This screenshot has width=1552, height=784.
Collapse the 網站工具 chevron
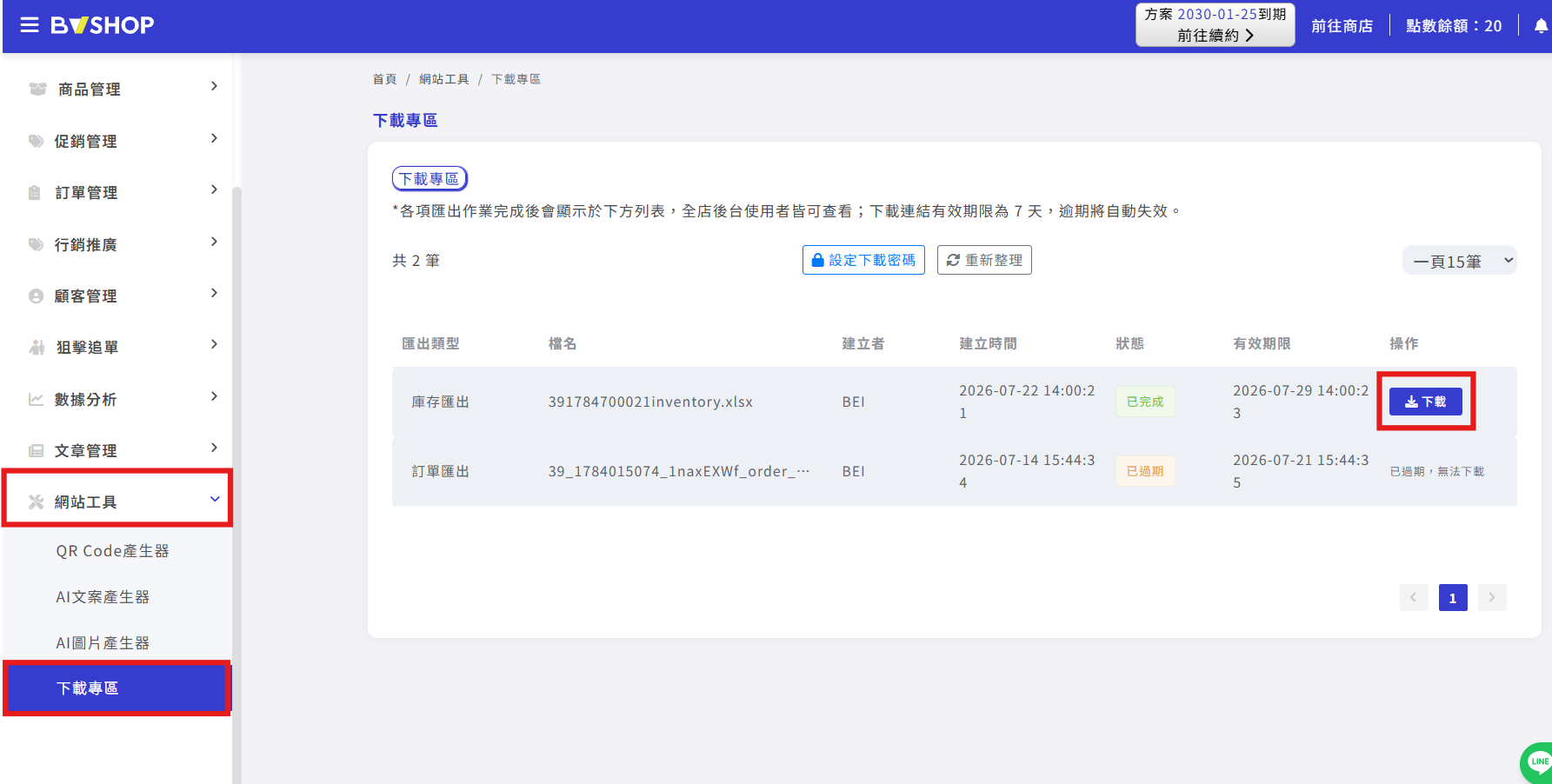(x=215, y=499)
